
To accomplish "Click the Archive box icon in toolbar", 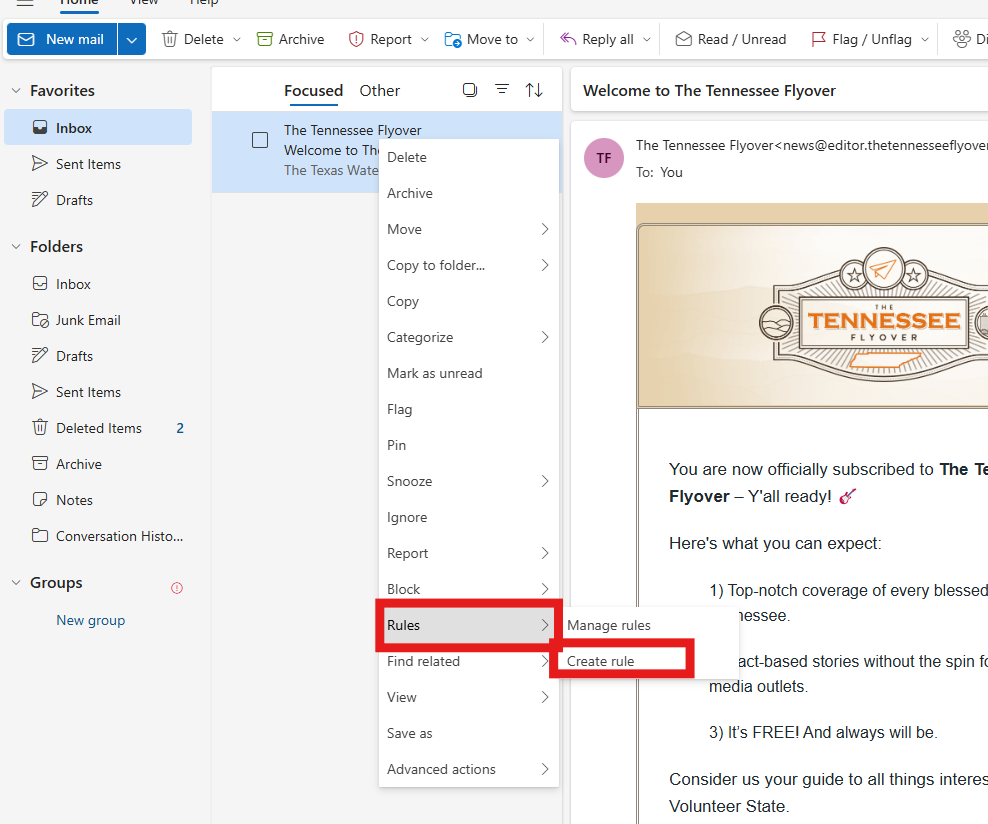I will (x=265, y=39).
